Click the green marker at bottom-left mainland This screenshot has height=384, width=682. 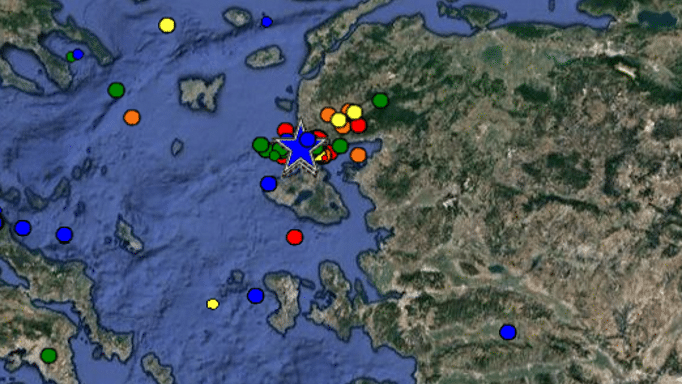coord(49,355)
